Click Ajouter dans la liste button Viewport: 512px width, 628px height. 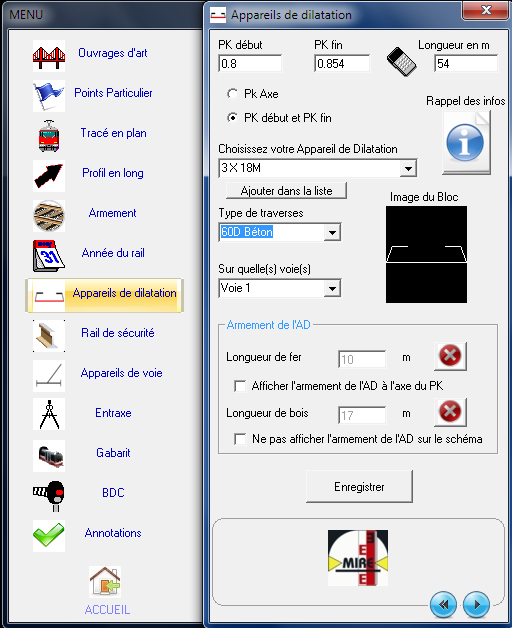tap(286, 191)
